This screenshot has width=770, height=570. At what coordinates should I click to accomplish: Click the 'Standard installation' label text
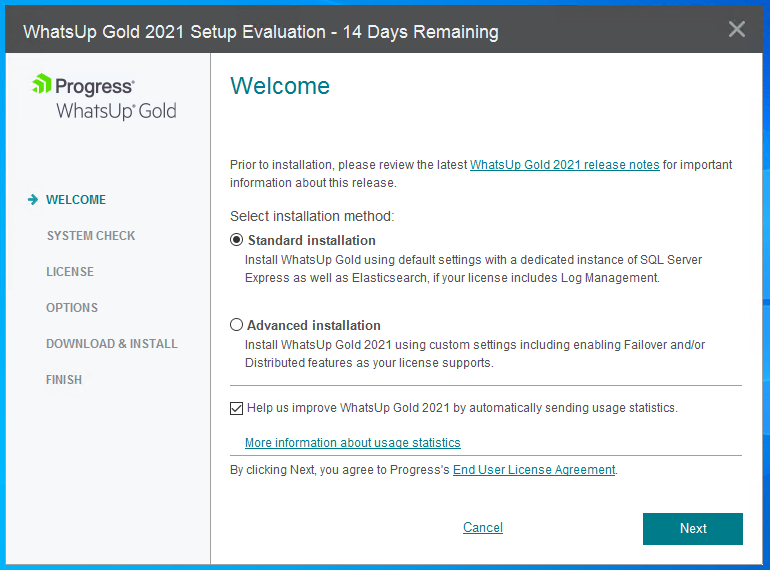click(x=311, y=240)
